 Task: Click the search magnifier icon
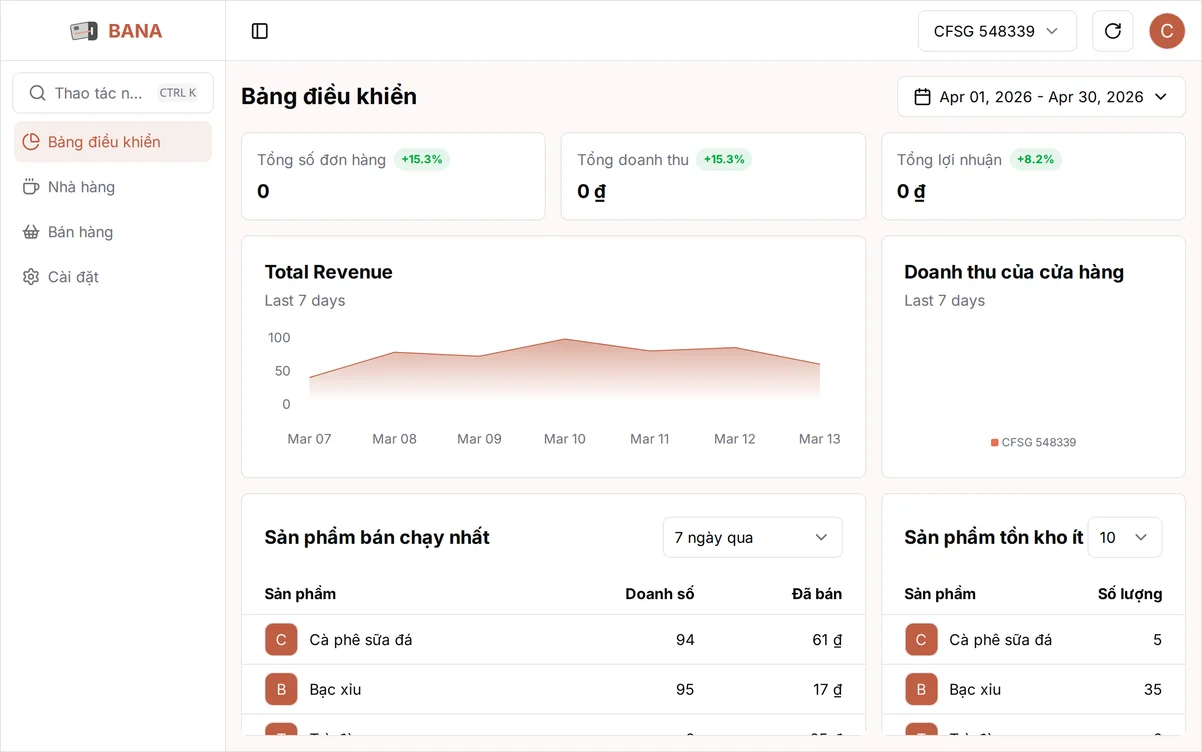click(x=37, y=93)
